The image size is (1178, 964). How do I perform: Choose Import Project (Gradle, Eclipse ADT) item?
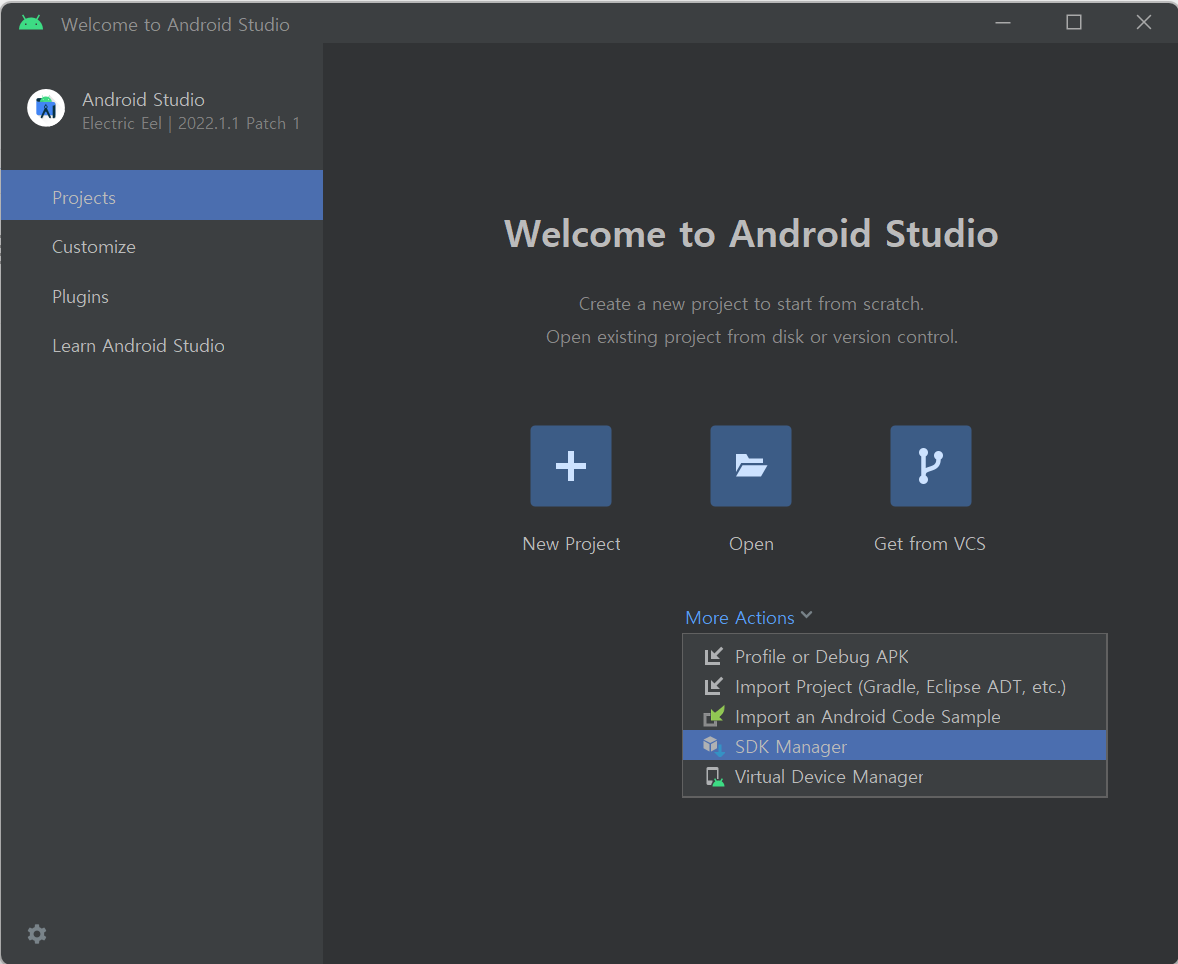pyautogui.click(x=894, y=687)
